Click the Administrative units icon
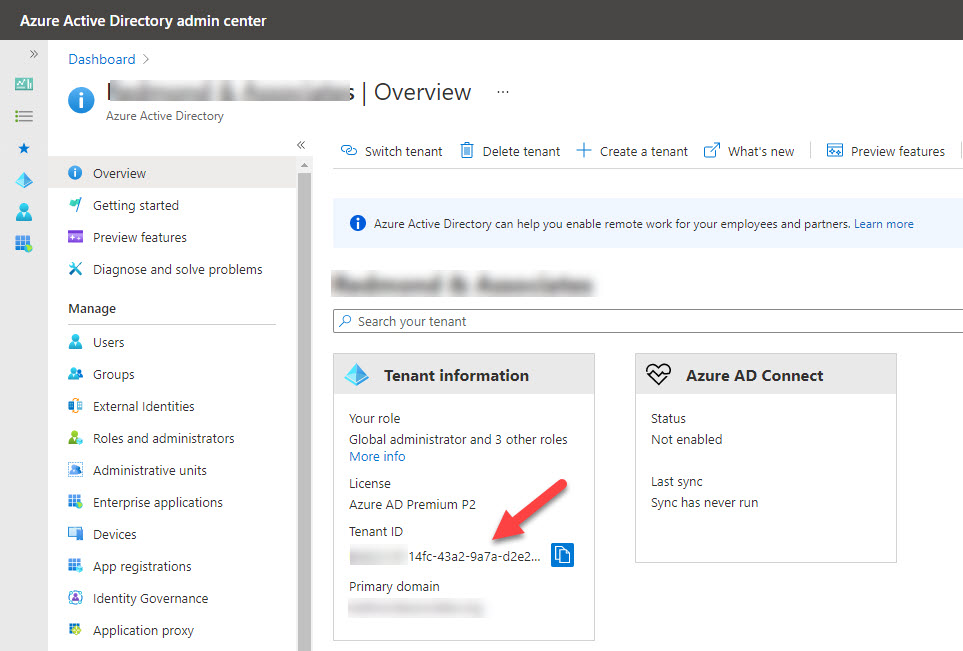963x651 pixels. click(x=75, y=469)
